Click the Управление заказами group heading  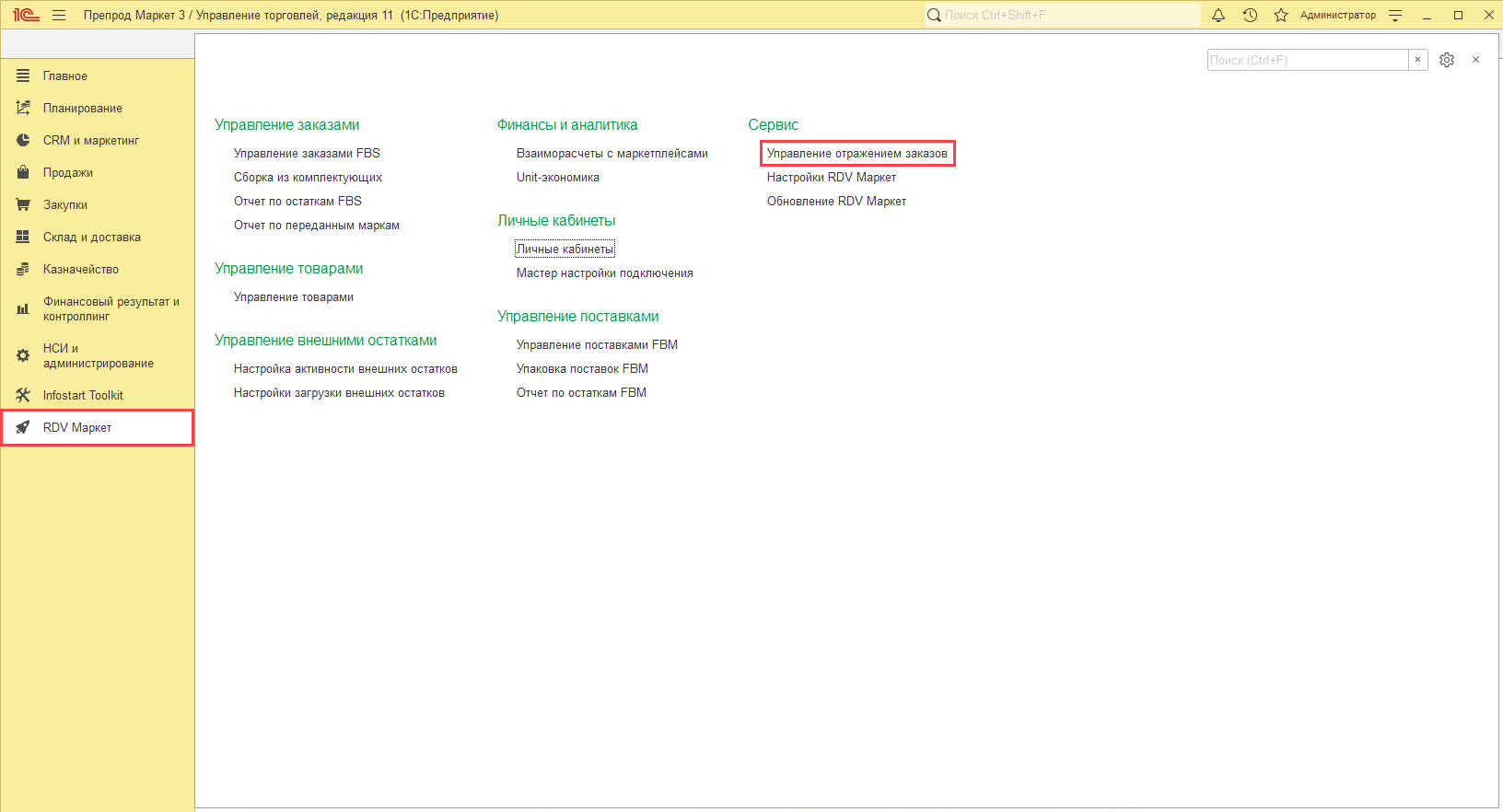pyautogui.click(x=287, y=124)
